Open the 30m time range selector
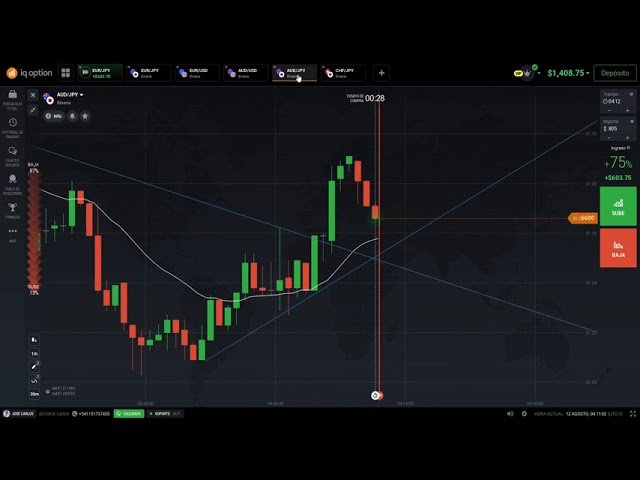This screenshot has width=640, height=480. (x=34, y=394)
